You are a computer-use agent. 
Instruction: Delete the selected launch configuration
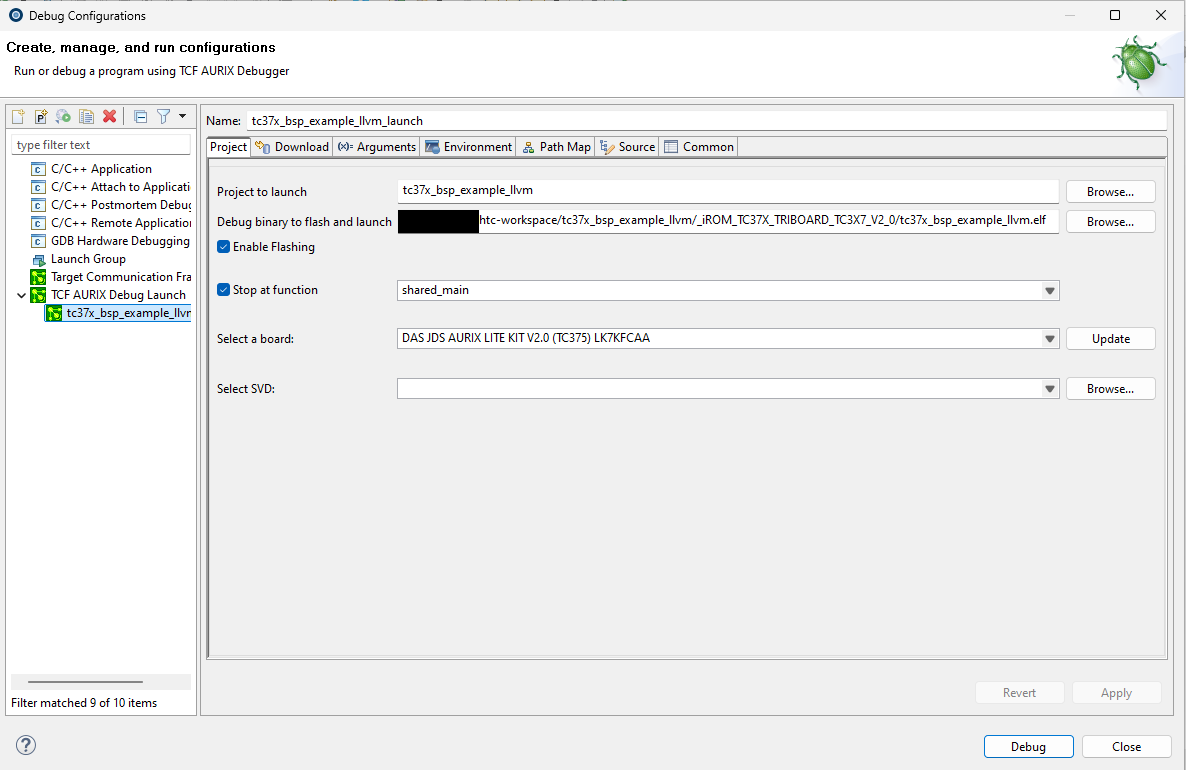coord(109,116)
